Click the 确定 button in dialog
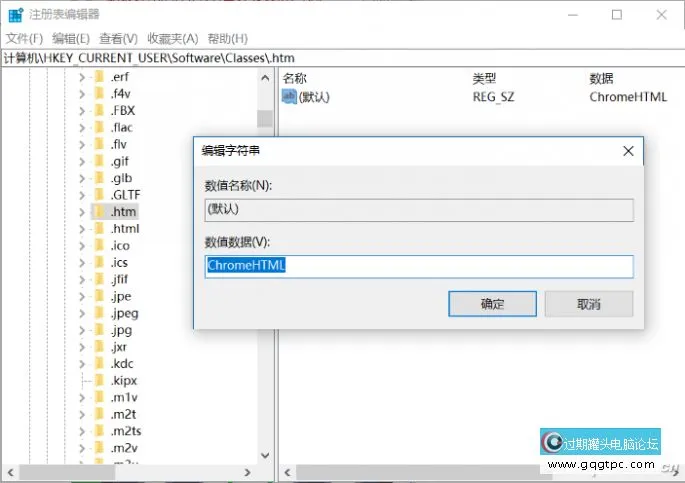The width and height of the screenshot is (685, 483). 492,304
